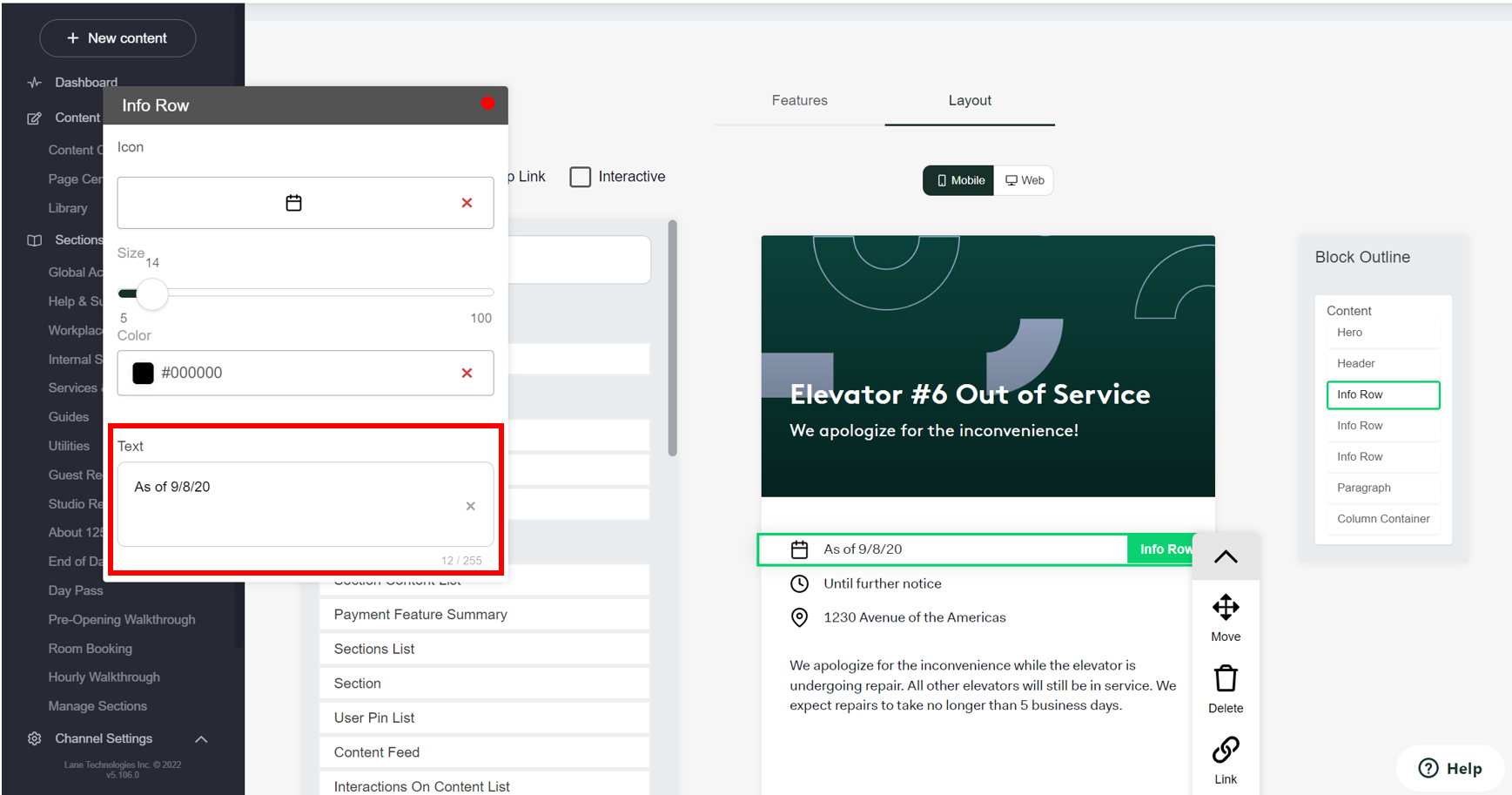1512x795 pixels.
Task: Enable the Interactive checkbox
Action: pyautogui.click(x=581, y=177)
